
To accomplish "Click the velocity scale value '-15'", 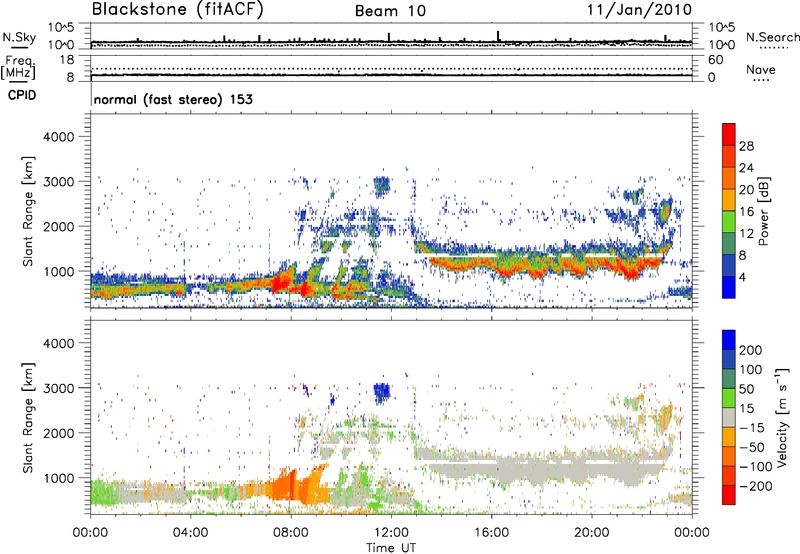I will [x=752, y=427].
